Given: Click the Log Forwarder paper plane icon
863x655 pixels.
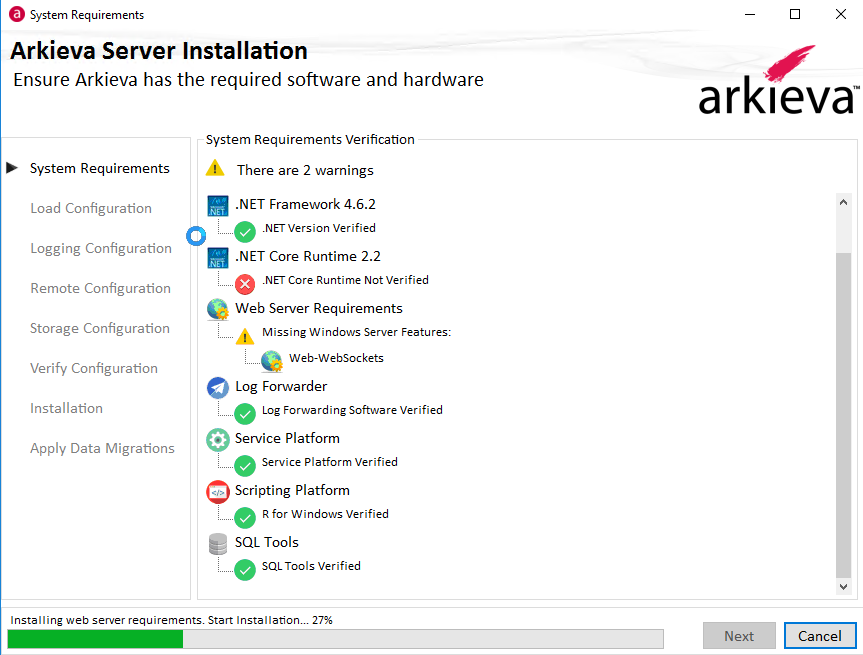Looking at the screenshot, I should pyautogui.click(x=218, y=387).
